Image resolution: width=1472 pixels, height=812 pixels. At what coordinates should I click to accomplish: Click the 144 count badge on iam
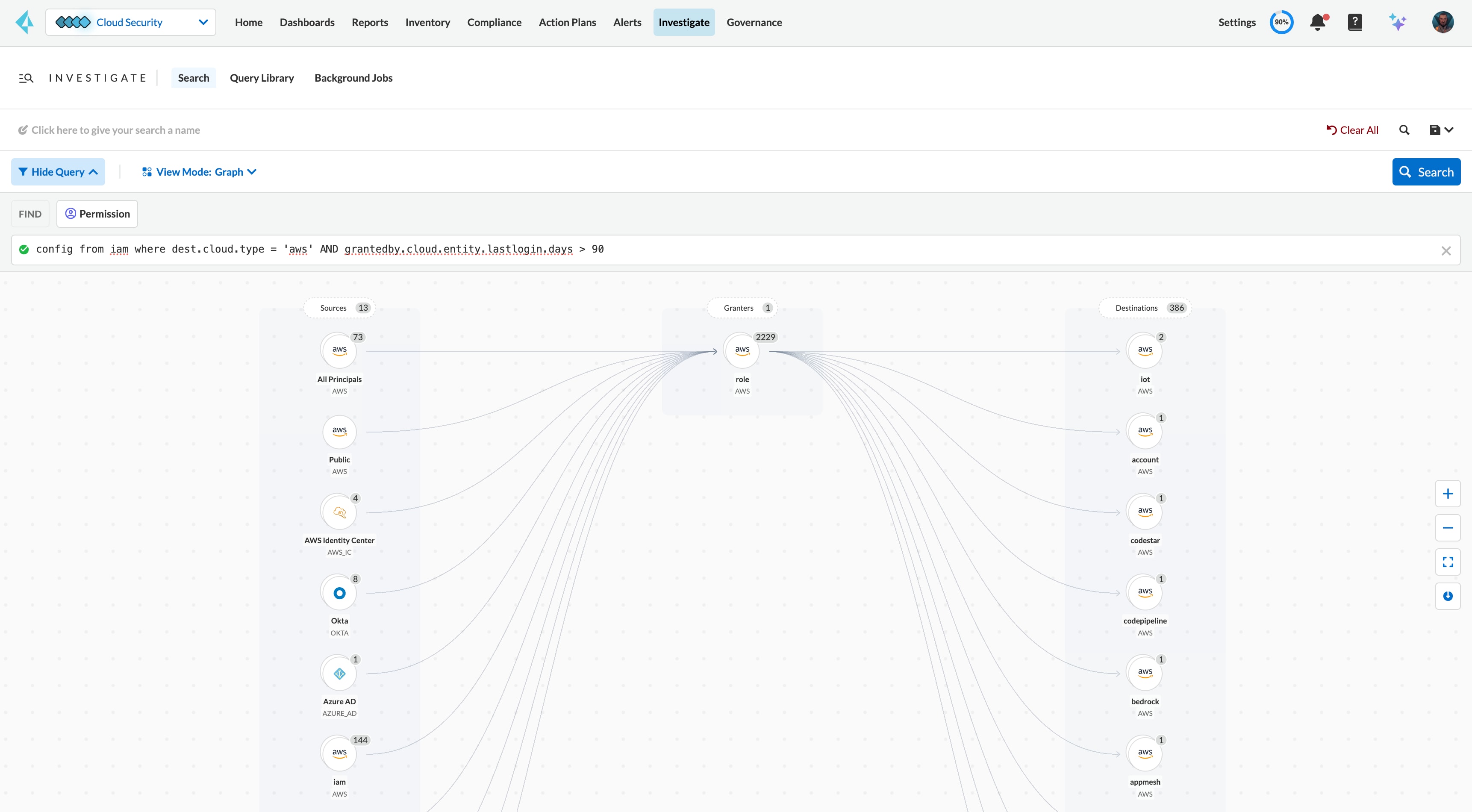pyautogui.click(x=360, y=740)
